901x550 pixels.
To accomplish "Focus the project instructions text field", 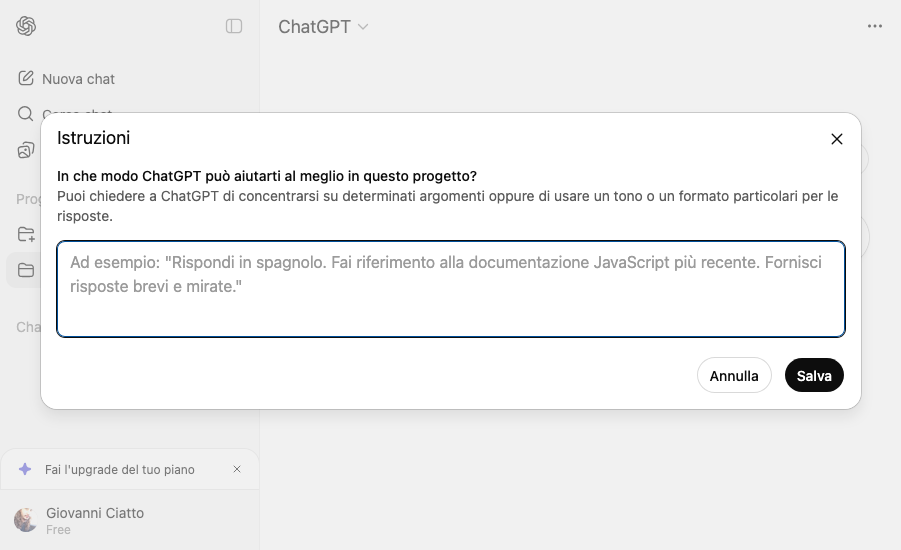I will (x=450, y=289).
